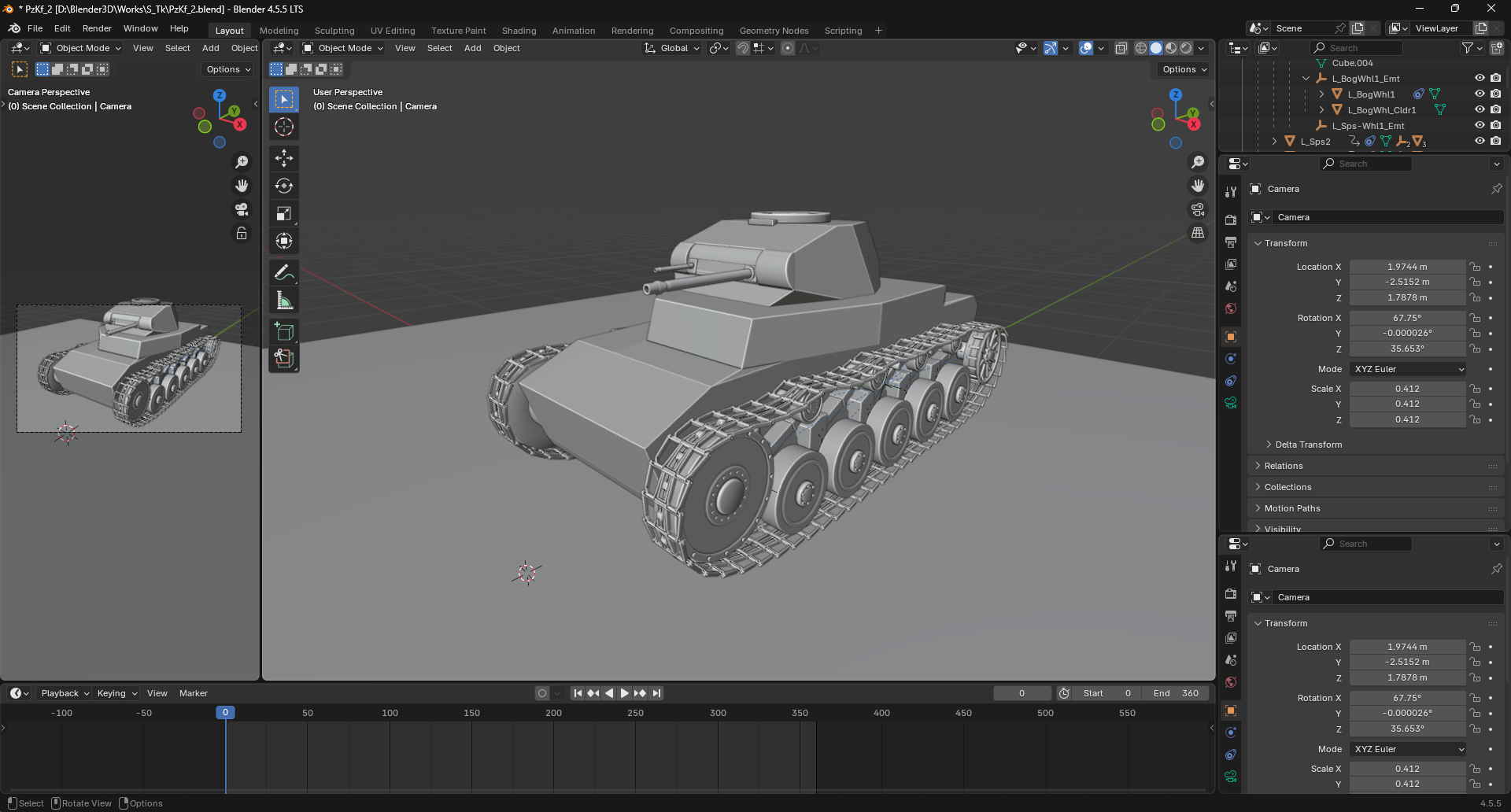Screen dimensions: 1511x812
Task: Select the Add Cube tool
Action: 284,332
